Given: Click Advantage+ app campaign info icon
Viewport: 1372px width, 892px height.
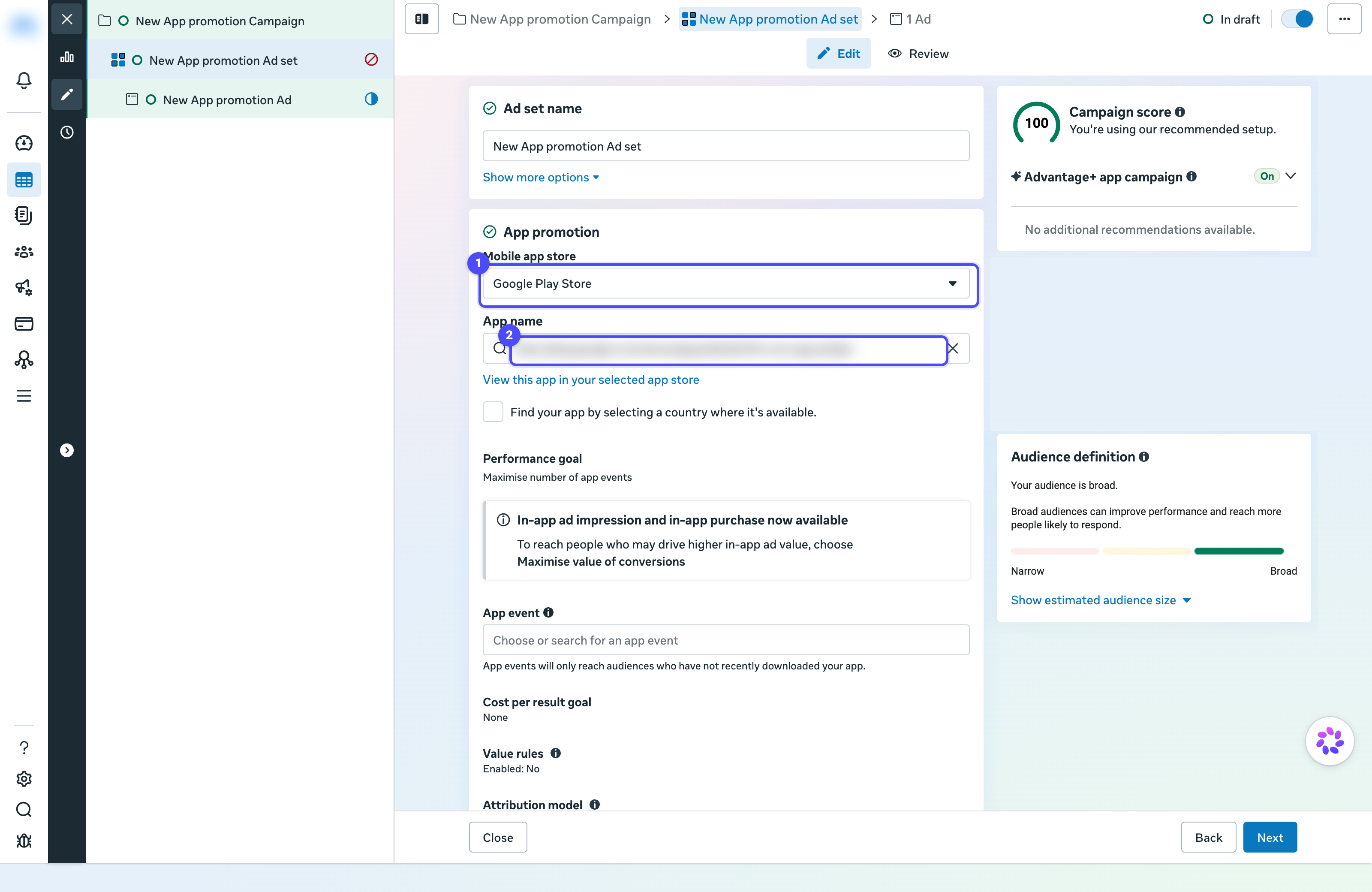Looking at the screenshot, I should (1191, 176).
